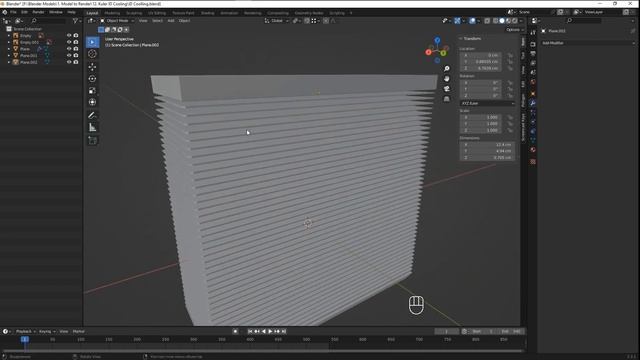The image size is (640, 360).
Task: Switch to the Shading workspace tab
Action: (x=208, y=13)
